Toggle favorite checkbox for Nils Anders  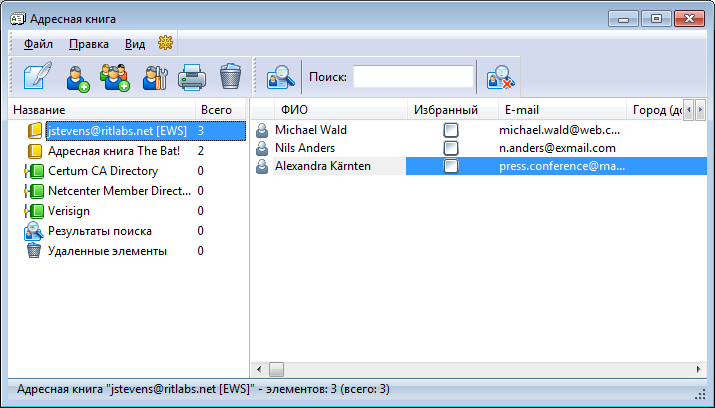click(451, 148)
